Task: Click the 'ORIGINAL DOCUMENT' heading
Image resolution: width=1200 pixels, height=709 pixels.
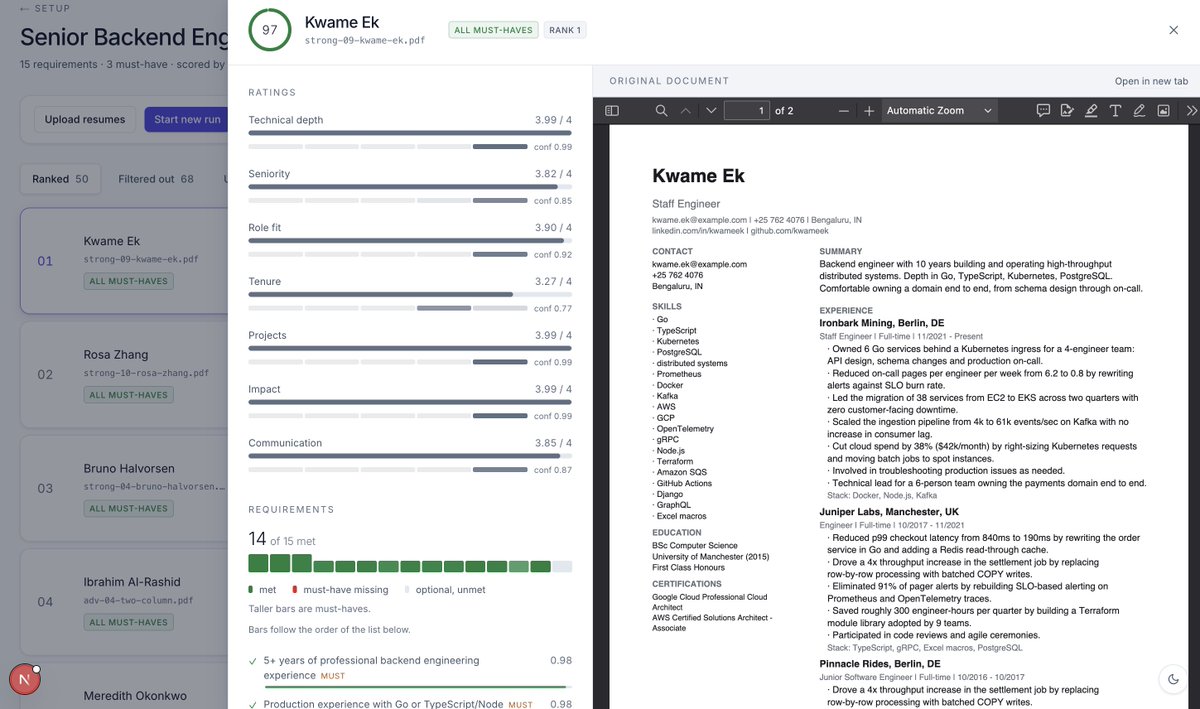Action: pos(669,81)
